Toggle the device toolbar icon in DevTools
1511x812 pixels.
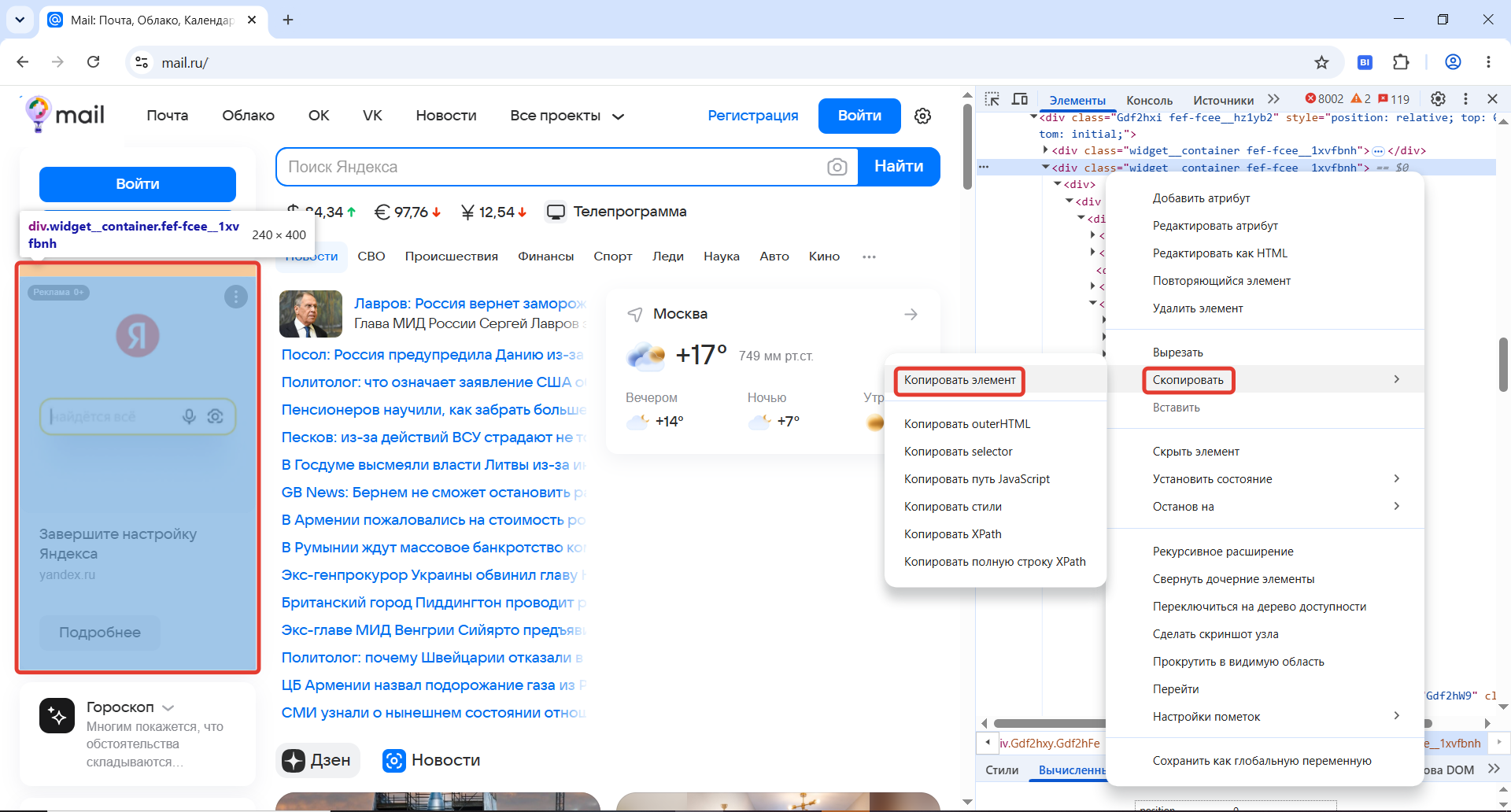click(x=1020, y=99)
